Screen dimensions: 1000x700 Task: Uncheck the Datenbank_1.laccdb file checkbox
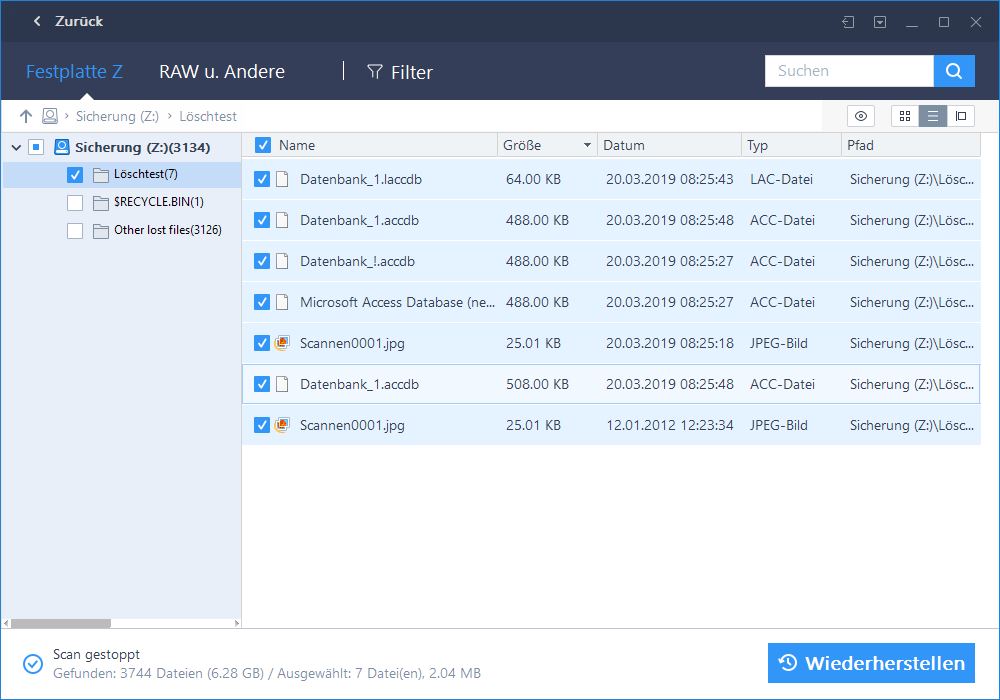click(x=262, y=179)
